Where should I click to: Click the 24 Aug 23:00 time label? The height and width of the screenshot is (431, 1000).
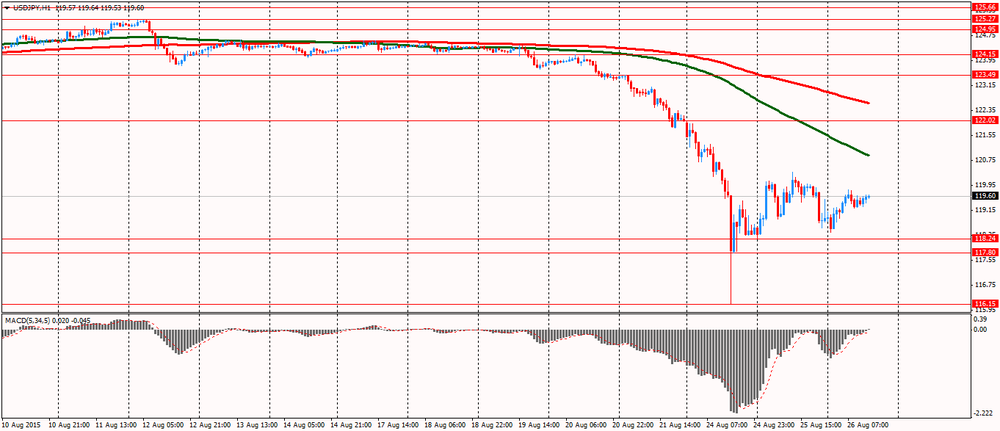click(774, 424)
